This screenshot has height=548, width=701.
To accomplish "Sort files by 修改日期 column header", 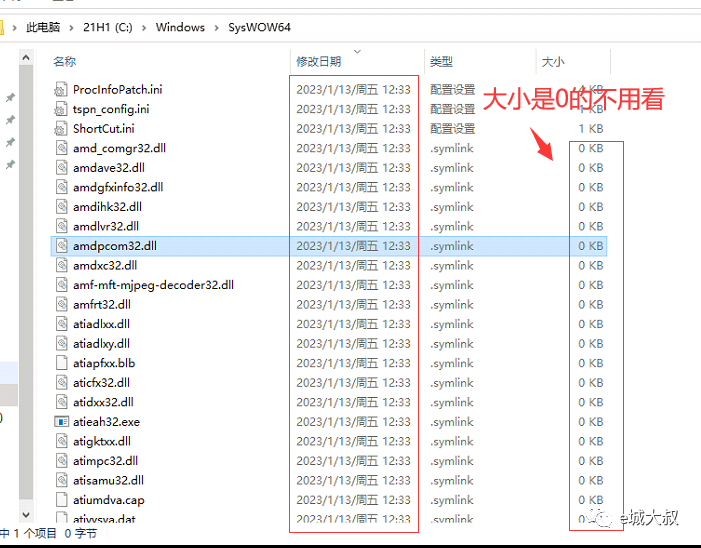I will (318, 62).
